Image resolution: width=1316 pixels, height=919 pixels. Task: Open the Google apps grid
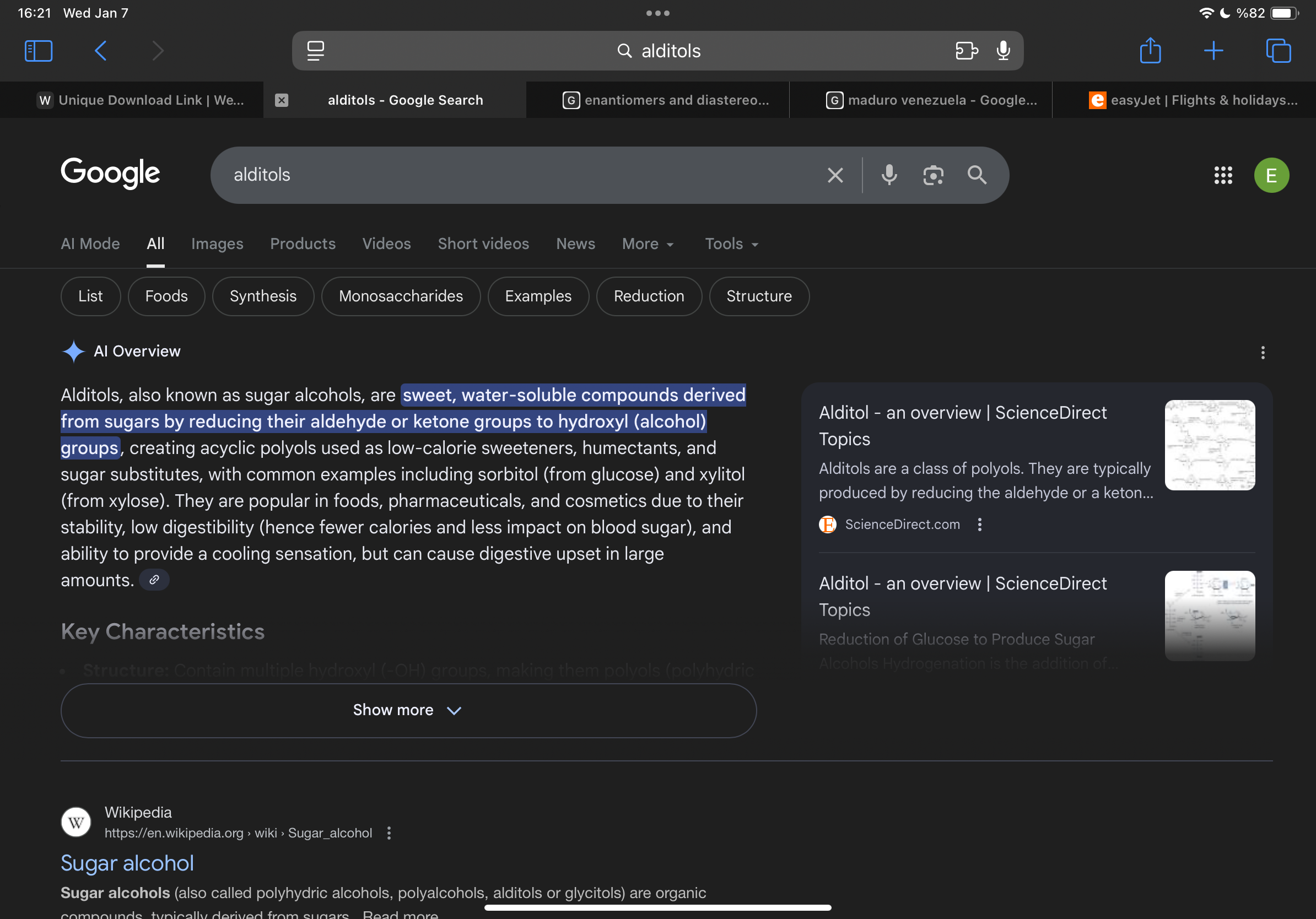[1222, 175]
